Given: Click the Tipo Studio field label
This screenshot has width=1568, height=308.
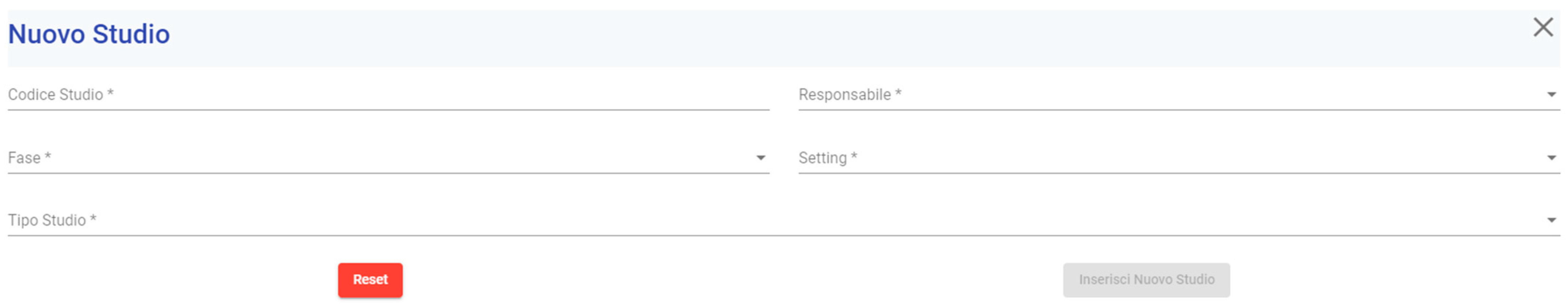Looking at the screenshot, I should [47, 220].
